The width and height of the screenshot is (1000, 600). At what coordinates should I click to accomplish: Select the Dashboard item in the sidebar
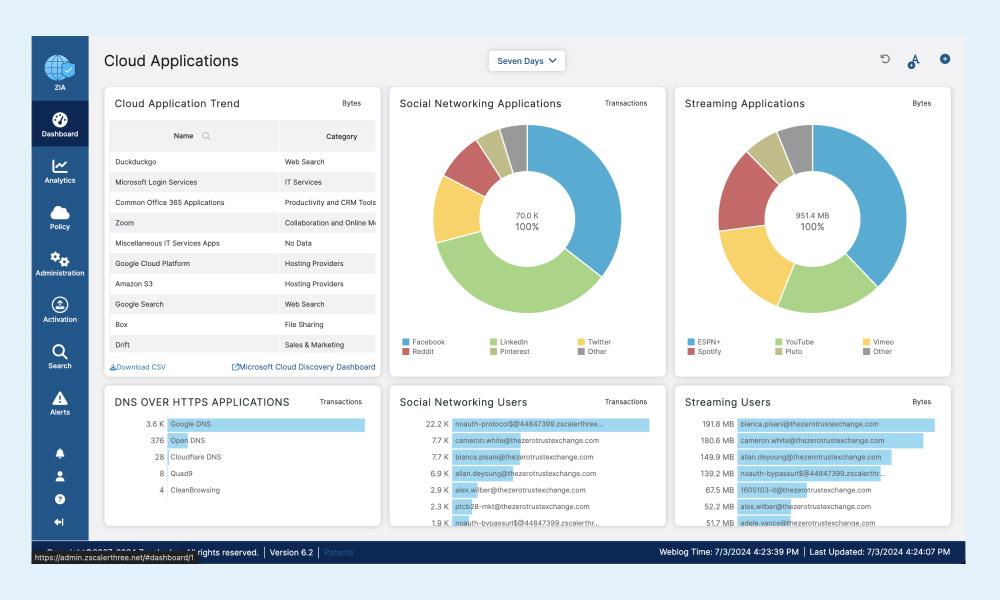[x=60, y=124]
